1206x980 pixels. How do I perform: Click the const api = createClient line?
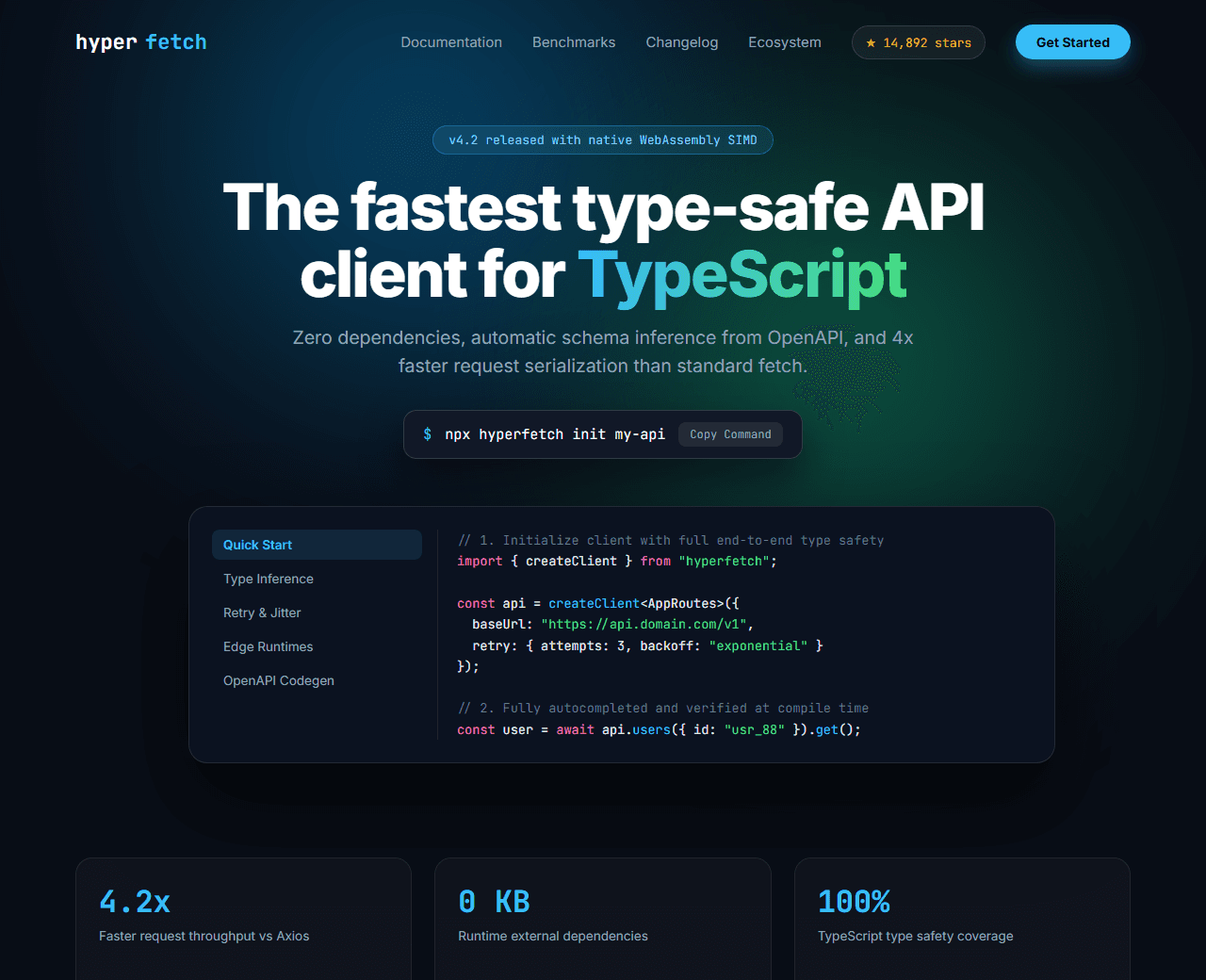tap(598, 603)
